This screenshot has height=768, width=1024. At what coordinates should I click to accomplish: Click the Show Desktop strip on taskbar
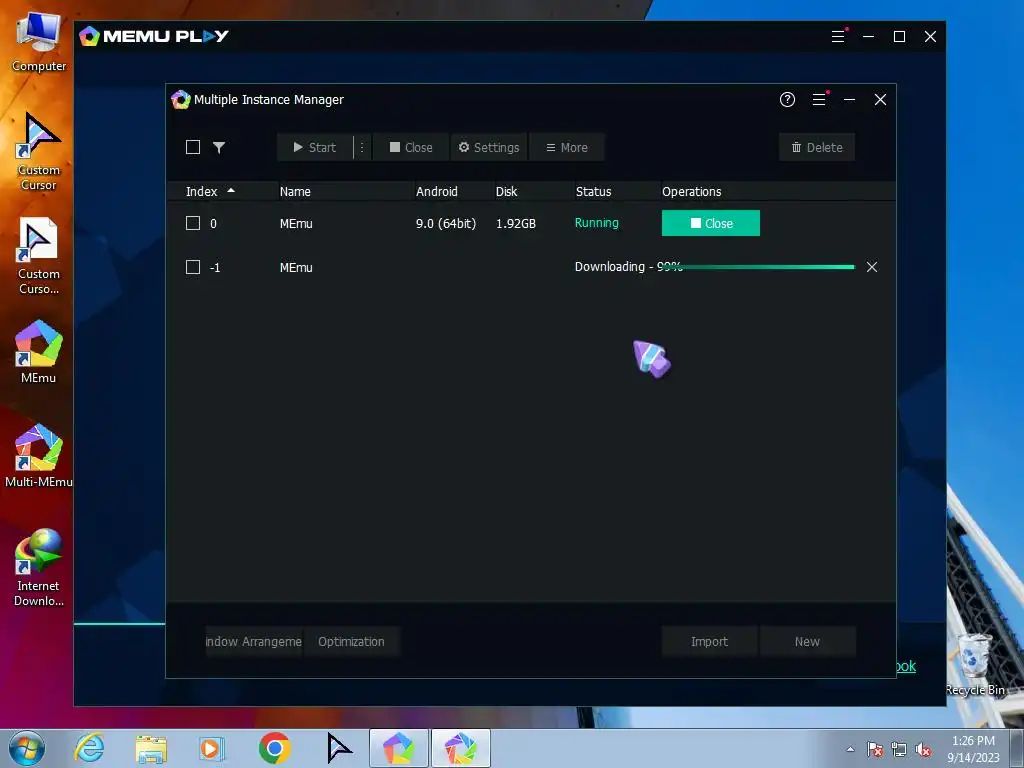point(1017,748)
